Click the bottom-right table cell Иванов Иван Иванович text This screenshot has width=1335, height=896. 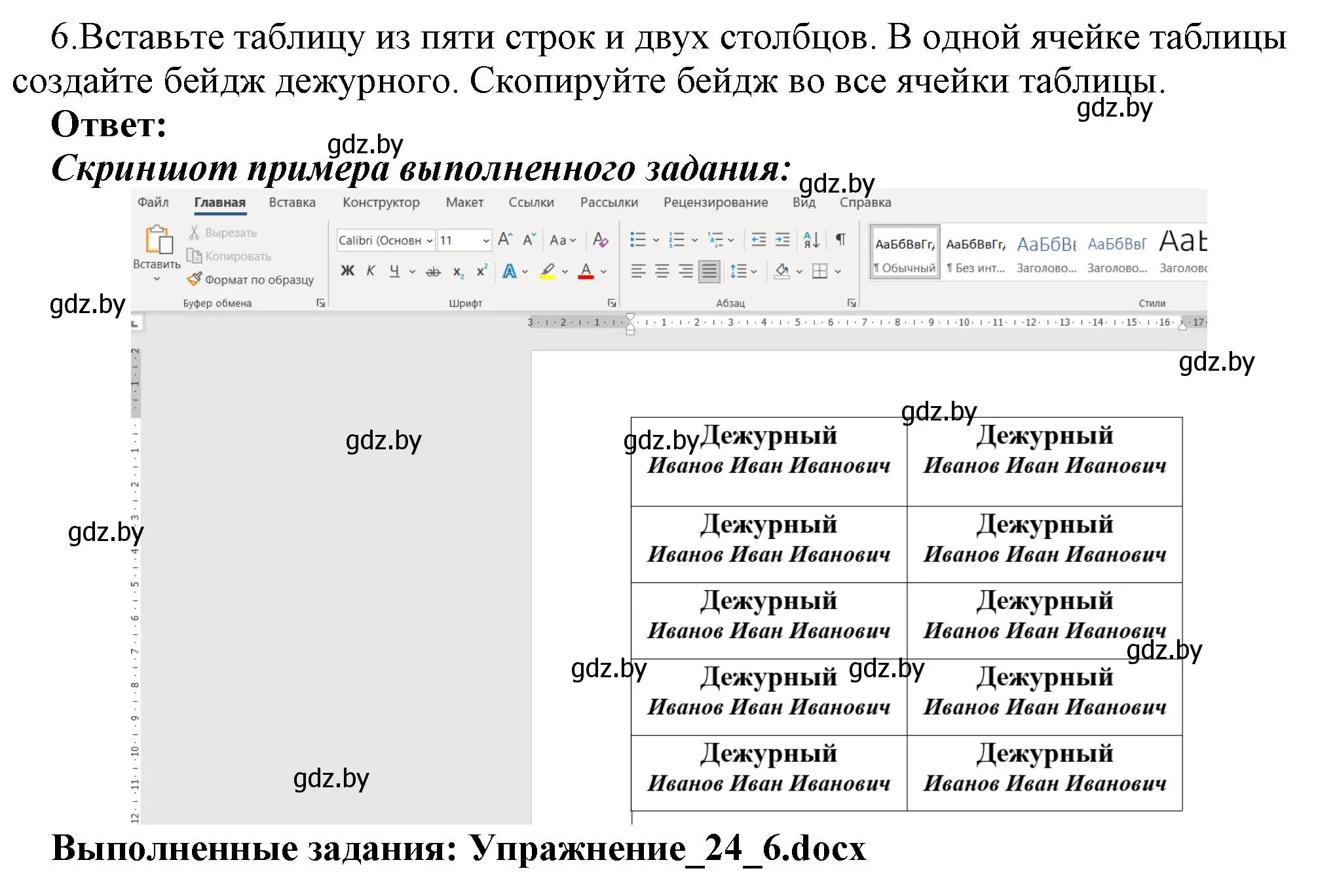[1045, 783]
